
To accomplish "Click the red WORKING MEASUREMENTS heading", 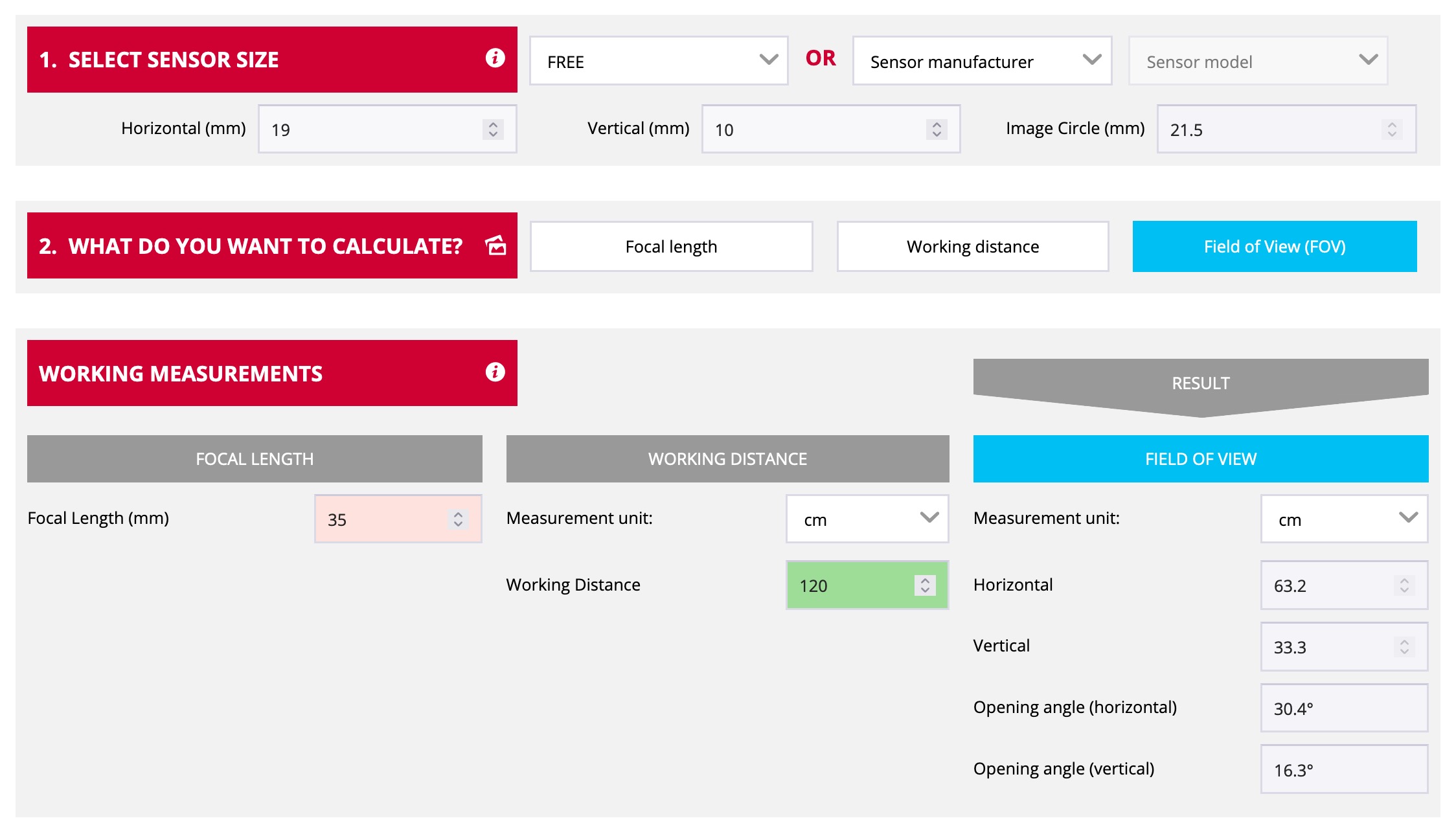I will click(x=272, y=373).
